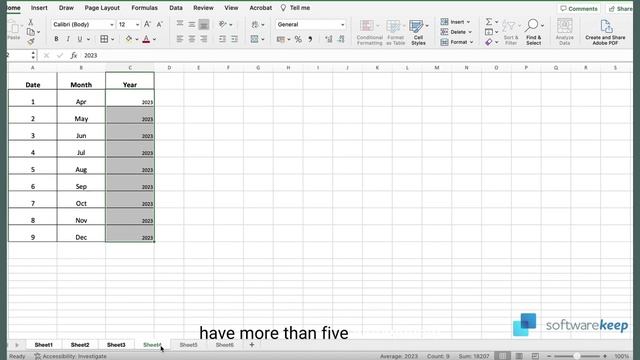The image size is (640, 360).
Task: Expand the Delete cells dropdown
Action: (x=470, y=32)
